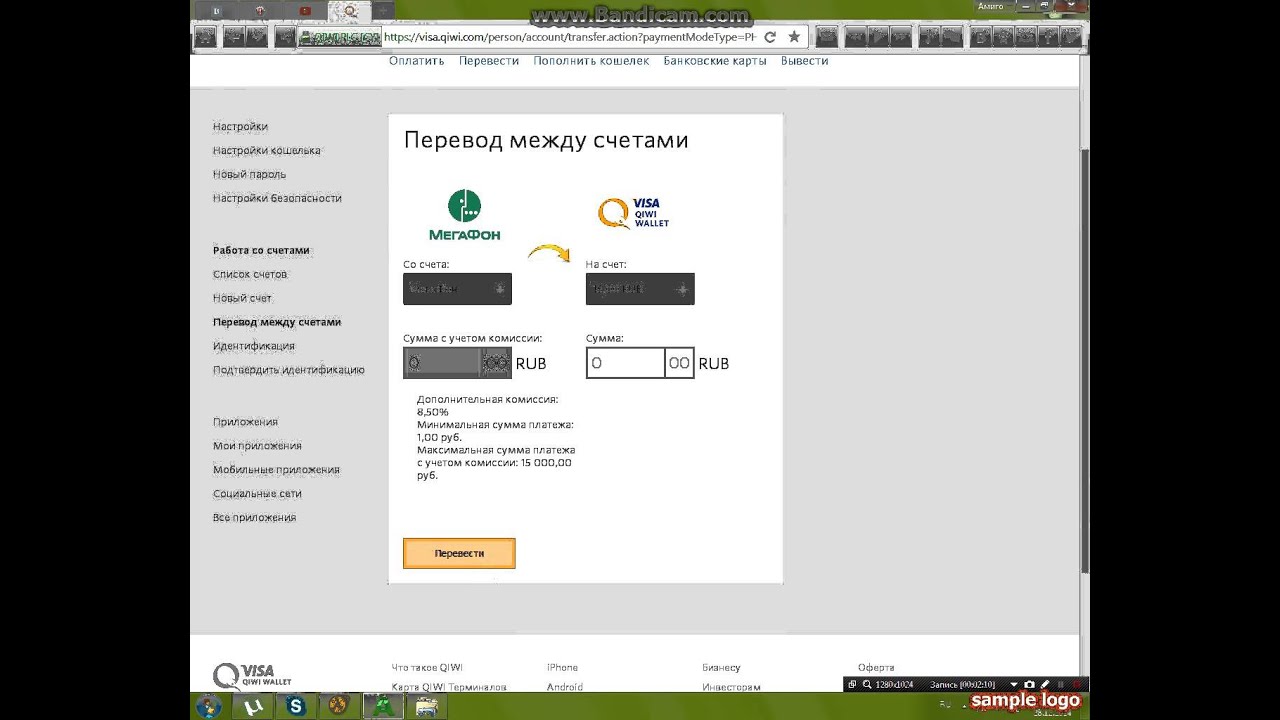
Task: Click the 'Перевод между счетами' page heading
Action: [x=546, y=140]
